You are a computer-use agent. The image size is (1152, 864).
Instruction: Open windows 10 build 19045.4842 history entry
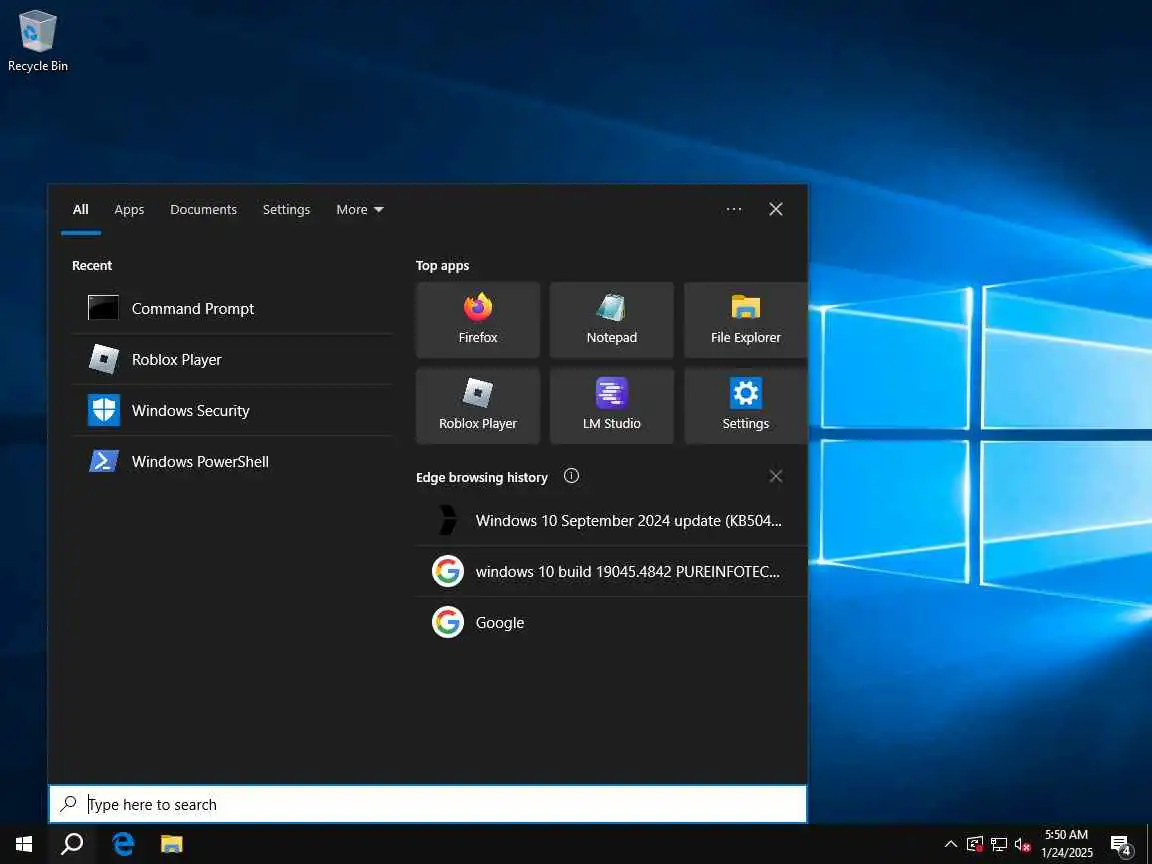pyautogui.click(x=611, y=571)
